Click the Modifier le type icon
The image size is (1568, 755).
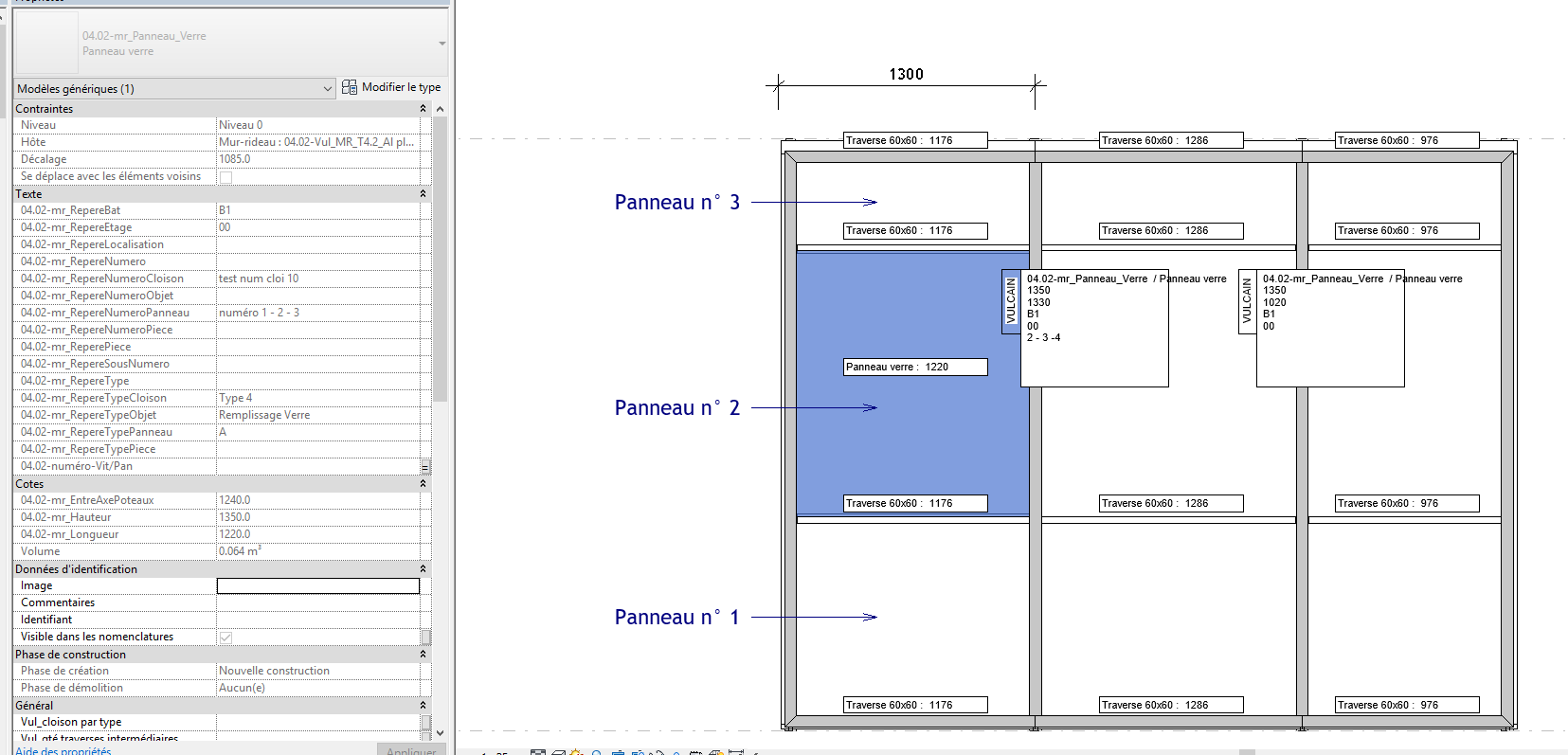tap(350, 87)
